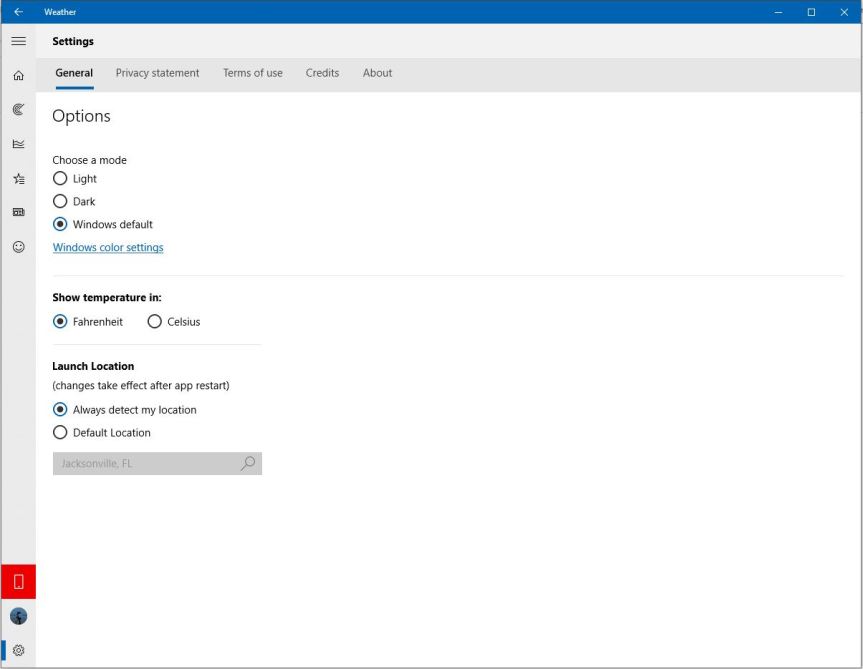Click the red phone icon in sidebar

click(x=18, y=582)
